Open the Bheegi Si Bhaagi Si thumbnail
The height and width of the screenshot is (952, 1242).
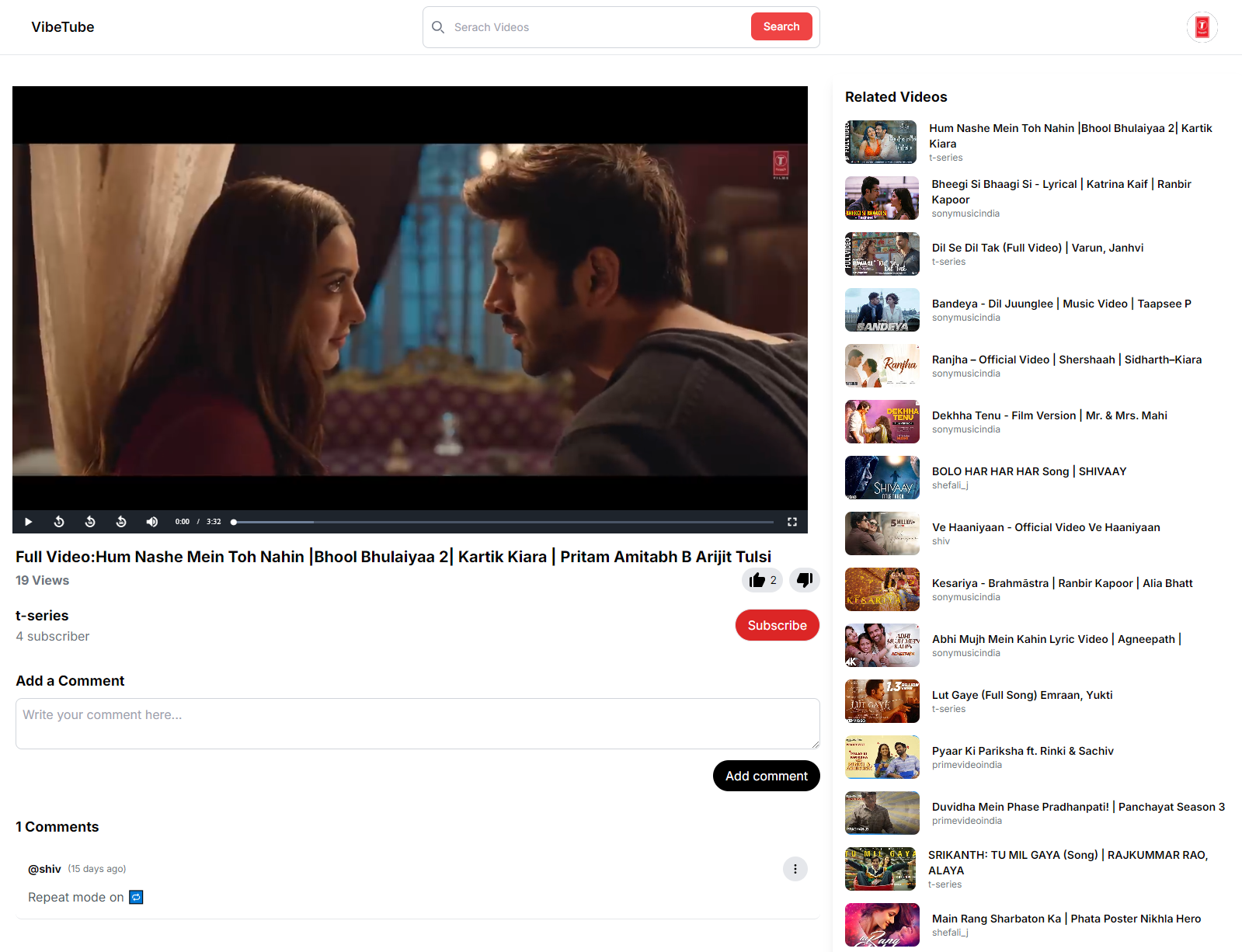click(x=882, y=198)
